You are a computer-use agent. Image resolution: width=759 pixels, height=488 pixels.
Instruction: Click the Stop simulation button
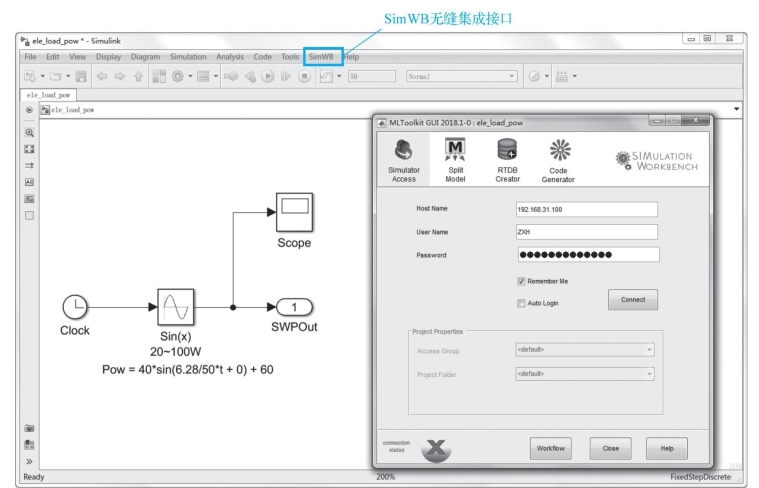click(304, 76)
